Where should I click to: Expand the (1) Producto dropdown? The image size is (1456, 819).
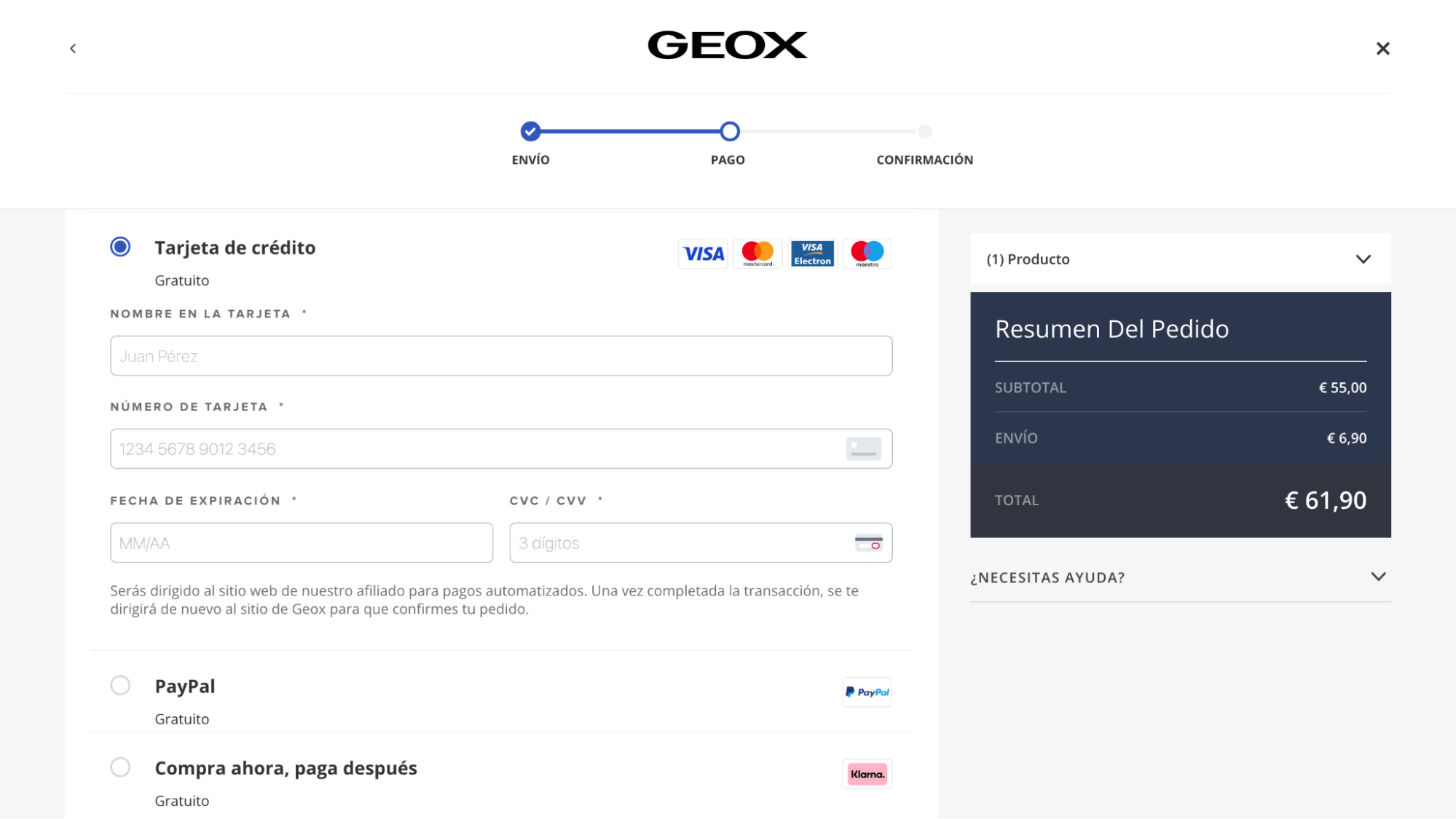point(1180,259)
